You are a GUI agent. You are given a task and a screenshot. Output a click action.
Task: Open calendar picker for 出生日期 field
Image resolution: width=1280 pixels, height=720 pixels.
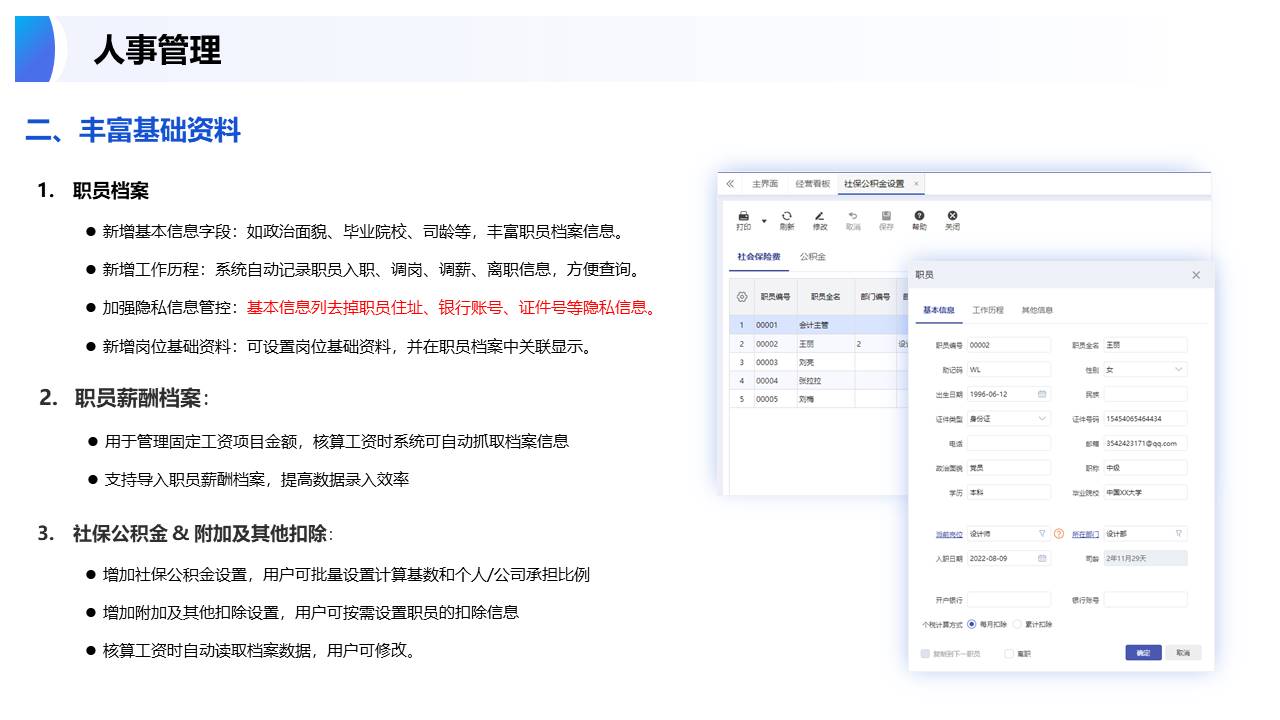[x=1042, y=395]
